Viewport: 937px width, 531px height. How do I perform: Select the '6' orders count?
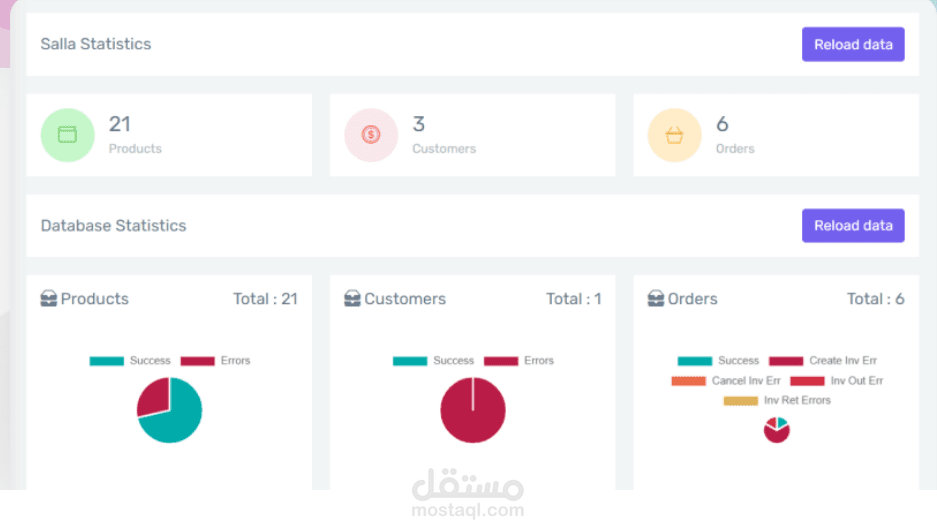(x=722, y=124)
